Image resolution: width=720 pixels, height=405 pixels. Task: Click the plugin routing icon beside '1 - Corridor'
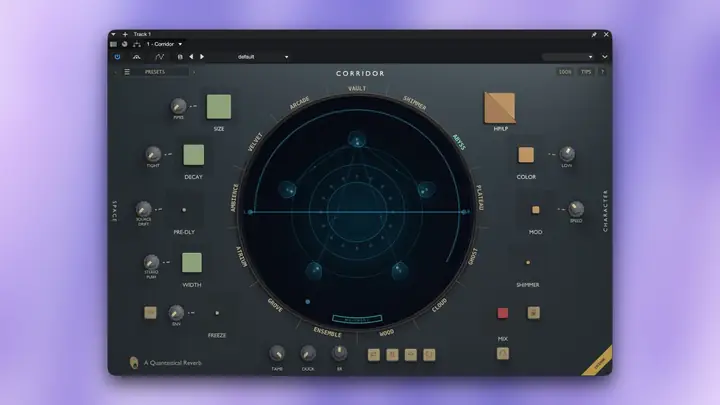tap(137, 44)
